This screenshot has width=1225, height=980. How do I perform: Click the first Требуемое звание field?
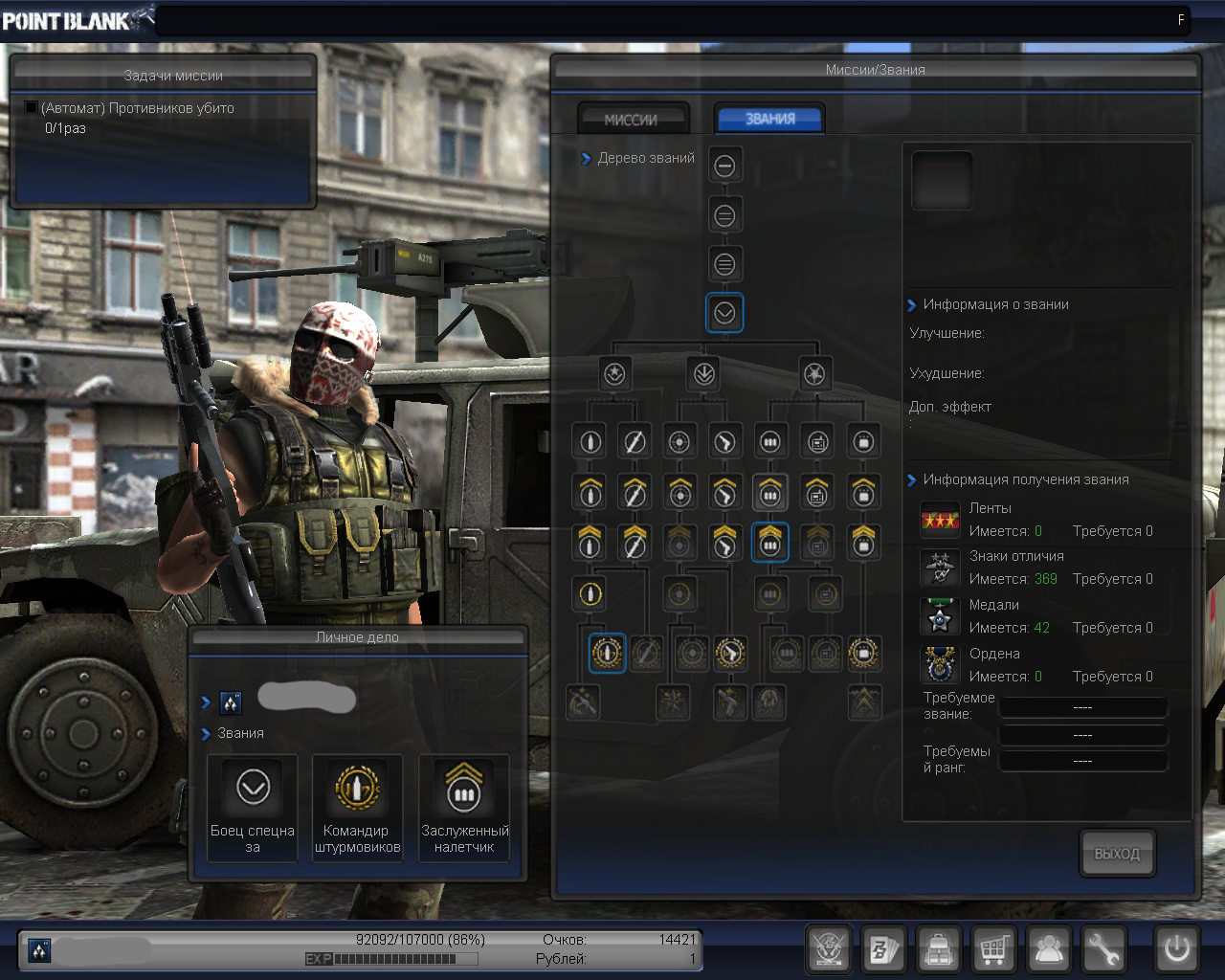click(1082, 707)
